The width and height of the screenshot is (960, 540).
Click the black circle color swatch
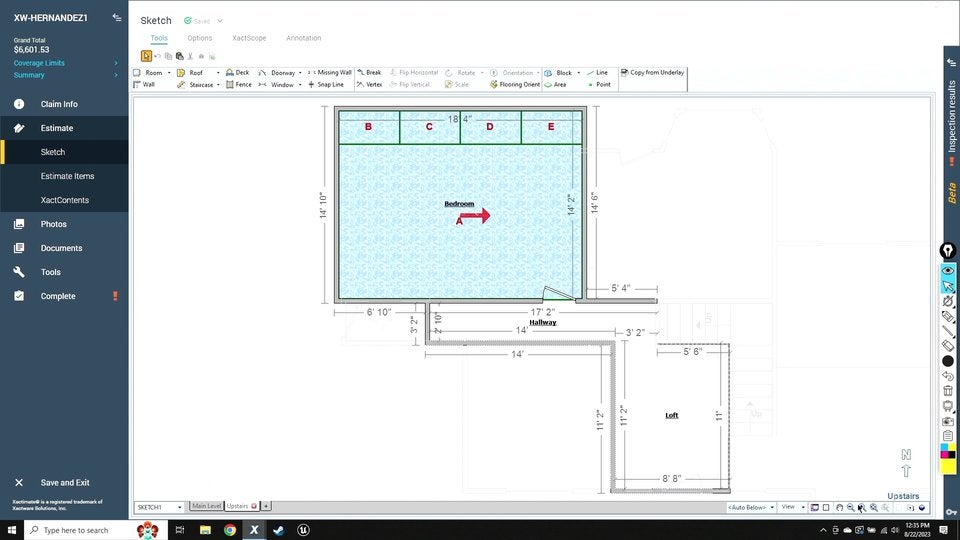(948, 361)
